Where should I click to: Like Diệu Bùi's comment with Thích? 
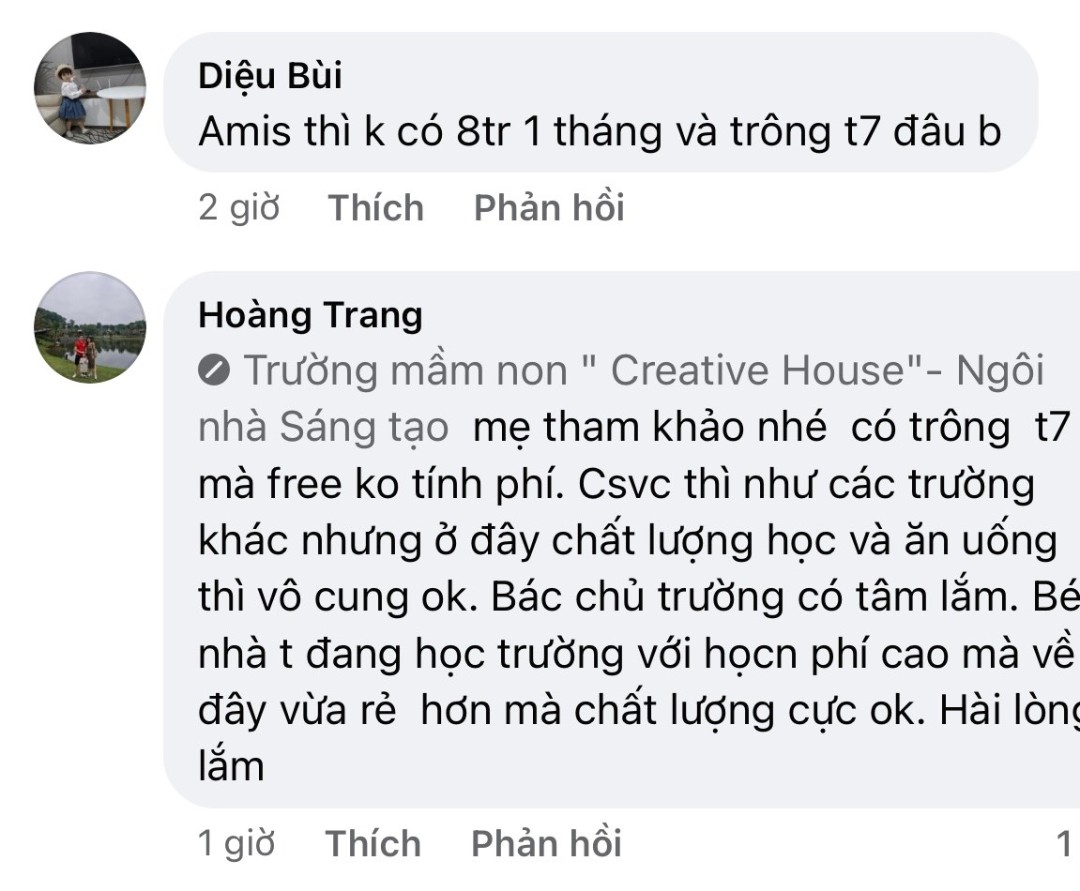point(376,208)
